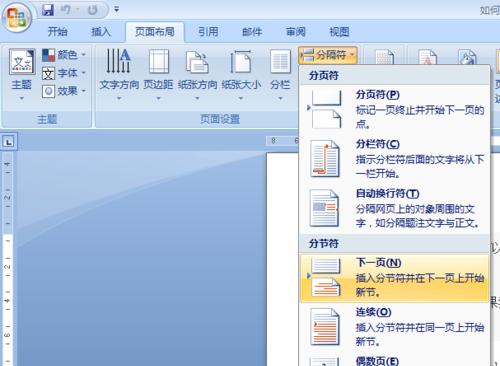Image resolution: width=500 pixels, height=366 pixels.
Task: Expand the 文字方向 dropdown arrow
Action: click(x=119, y=98)
